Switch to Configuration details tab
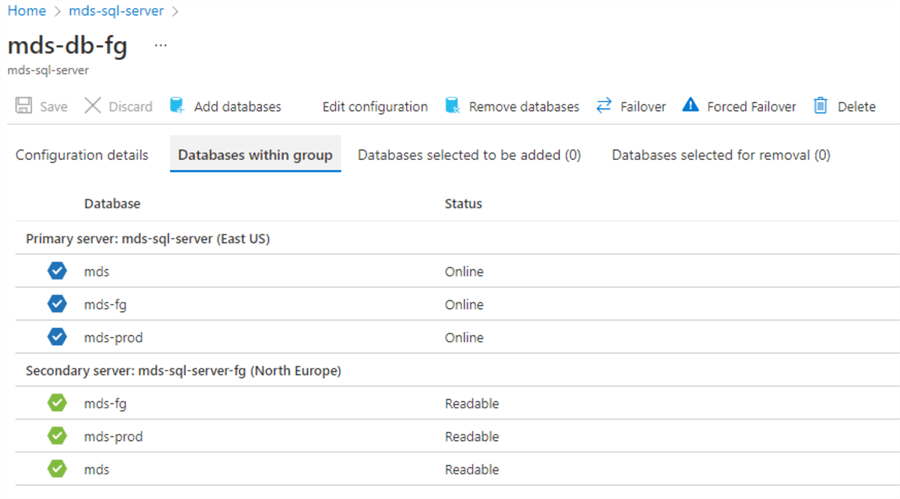This screenshot has height=499, width=900. pyautogui.click(x=82, y=155)
